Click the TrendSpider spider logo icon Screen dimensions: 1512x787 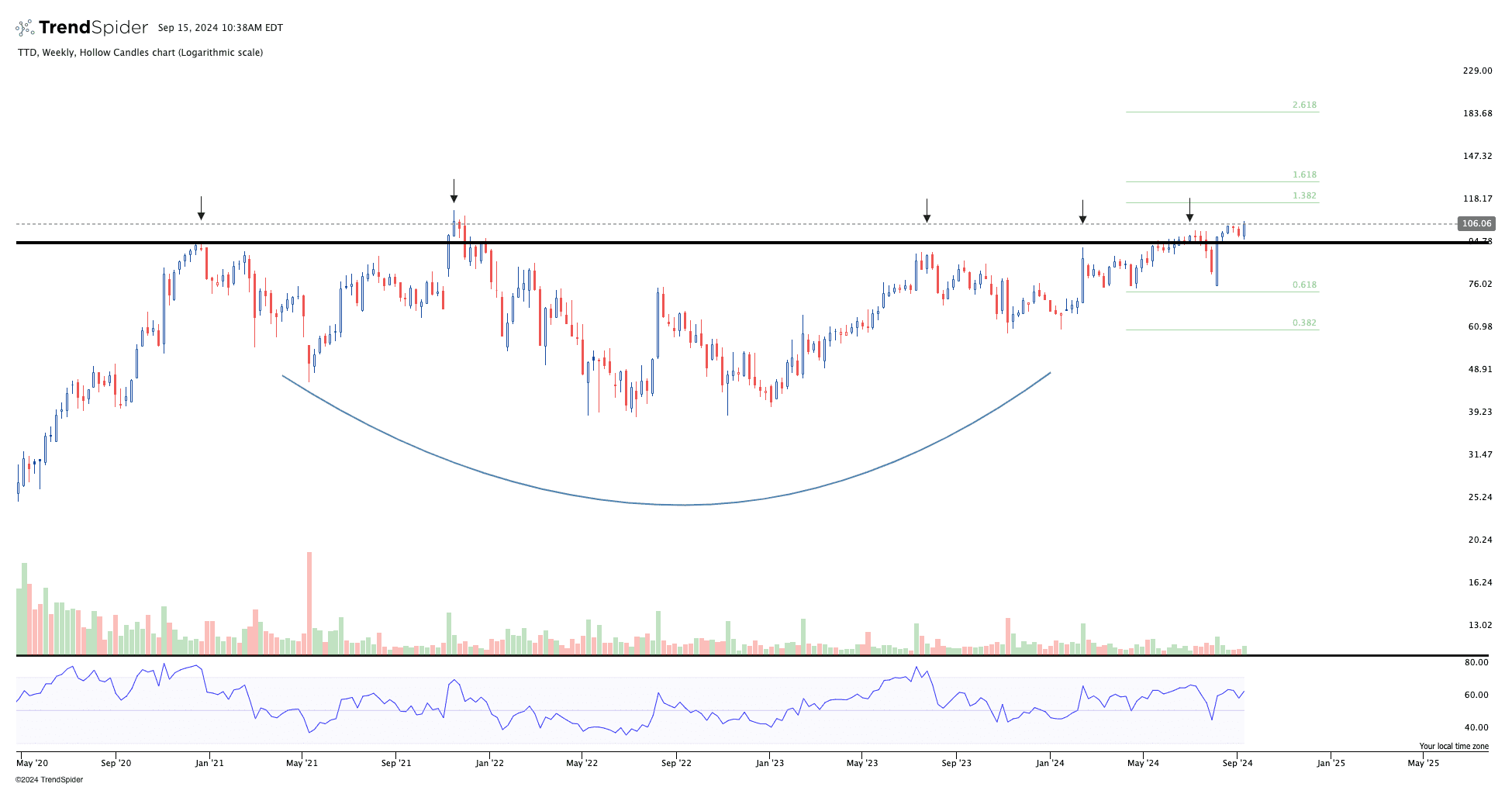pos(25,28)
